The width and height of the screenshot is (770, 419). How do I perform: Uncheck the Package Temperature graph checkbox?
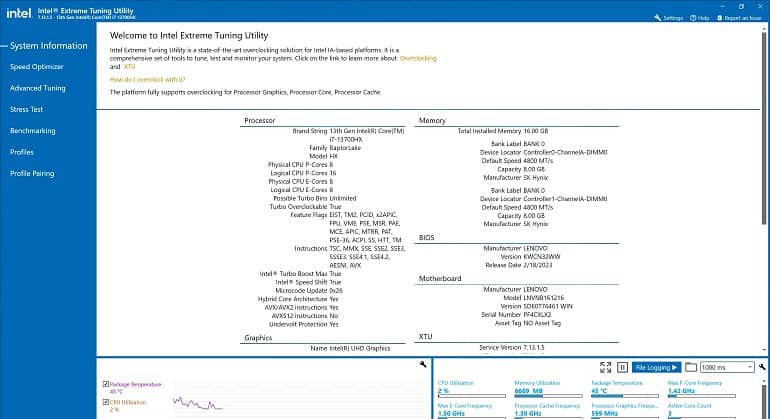tap(106, 384)
